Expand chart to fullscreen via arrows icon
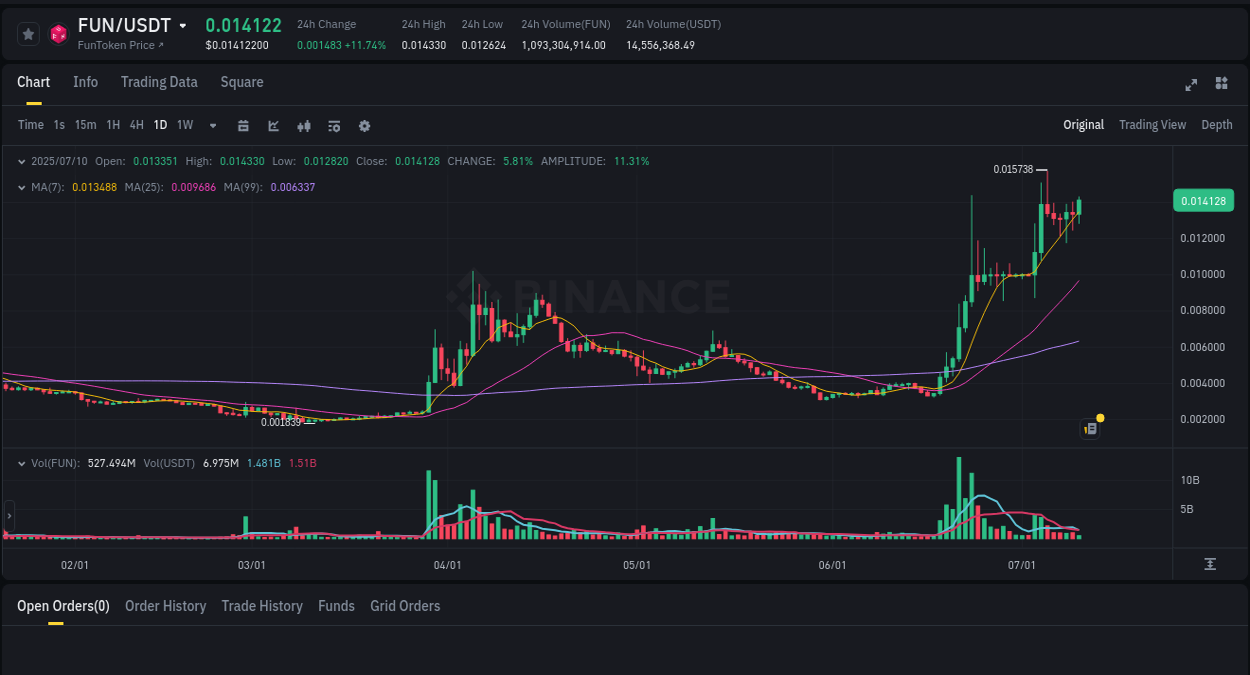This screenshot has height=675, width=1250. click(x=1190, y=85)
